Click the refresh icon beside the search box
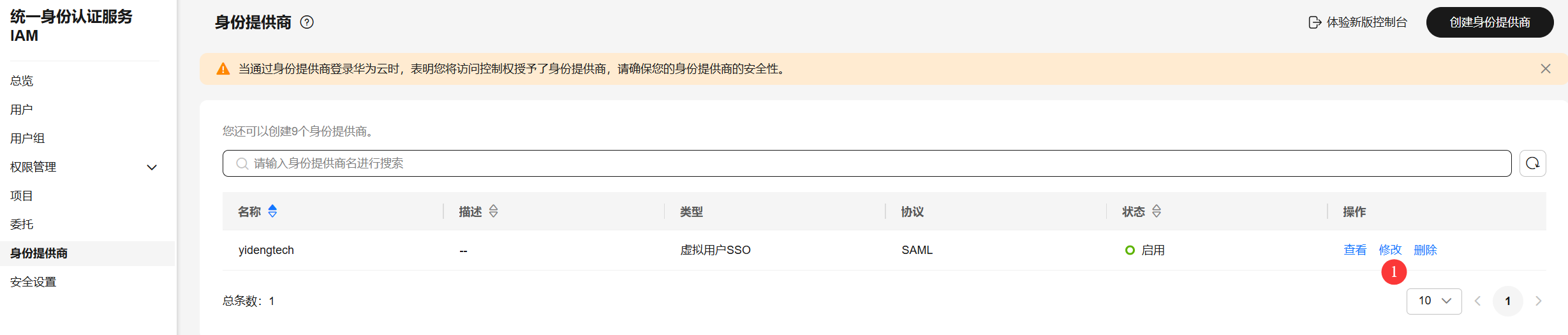Screen dimensions: 1568x335 click(1532, 163)
